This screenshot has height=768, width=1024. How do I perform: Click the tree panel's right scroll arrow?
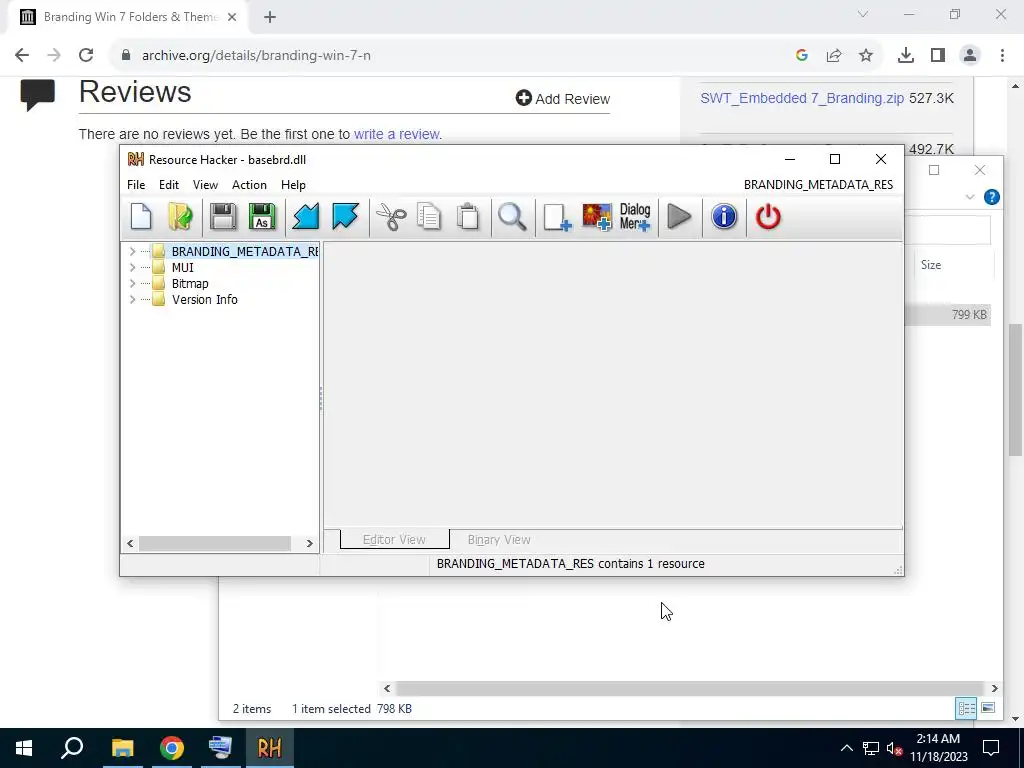[x=310, y=543]
